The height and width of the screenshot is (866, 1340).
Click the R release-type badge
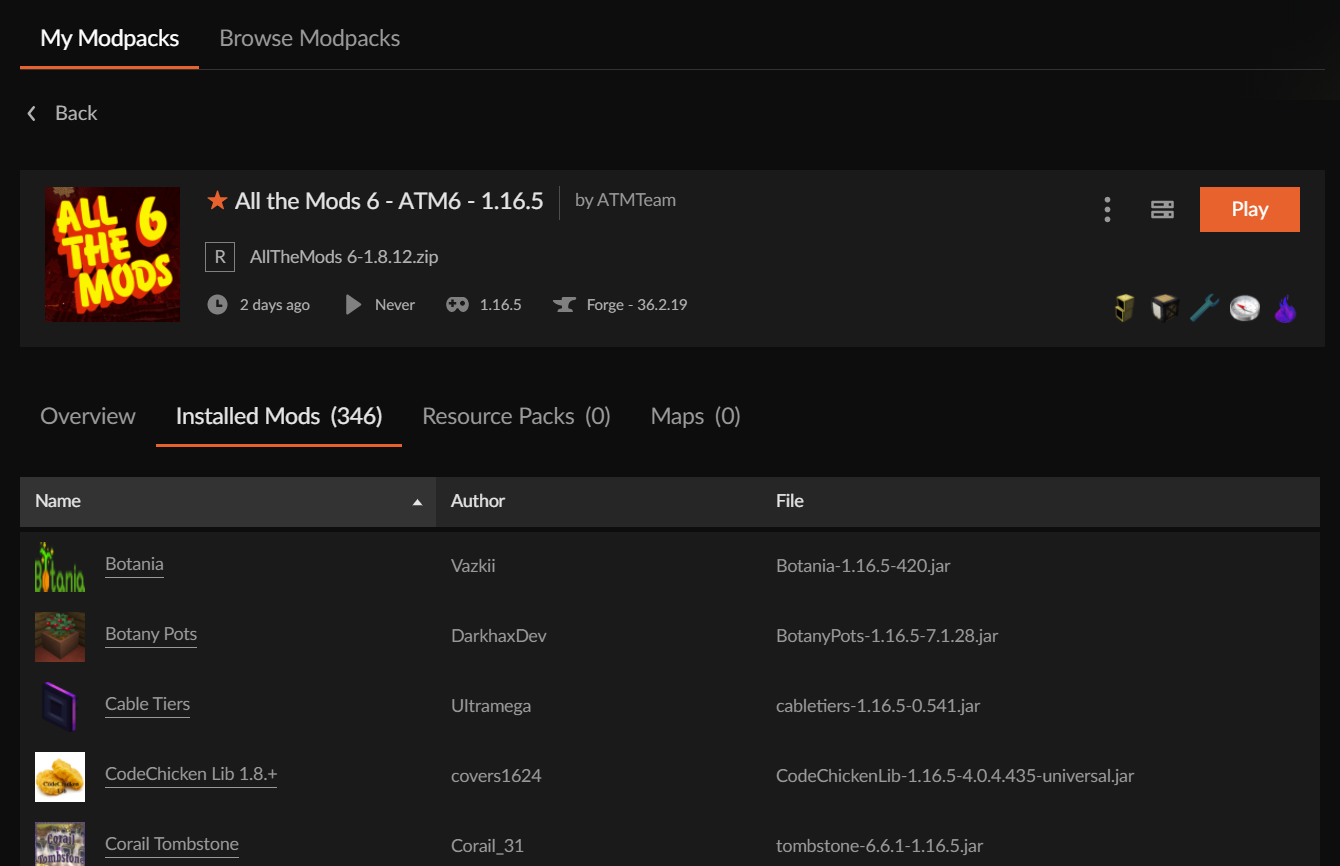(x=220, y=257)
